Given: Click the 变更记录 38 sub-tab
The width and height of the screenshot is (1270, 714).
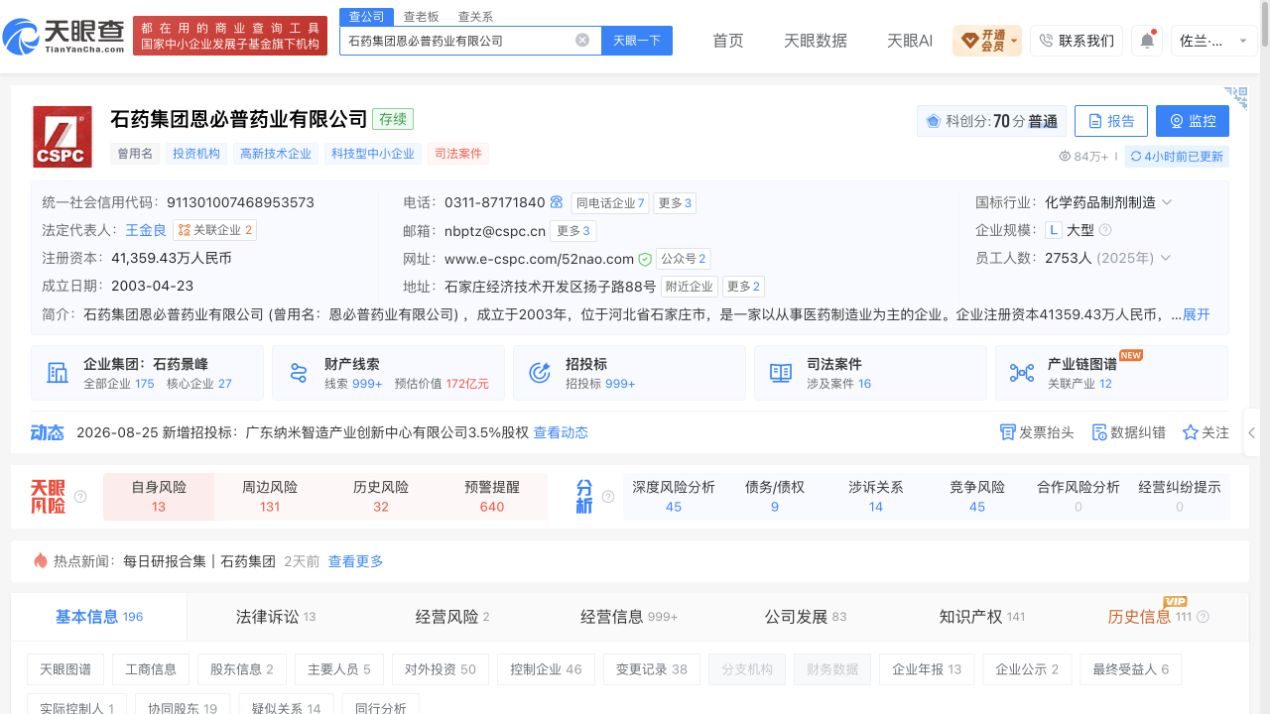Looking at the screenshot, I should 651,670.
